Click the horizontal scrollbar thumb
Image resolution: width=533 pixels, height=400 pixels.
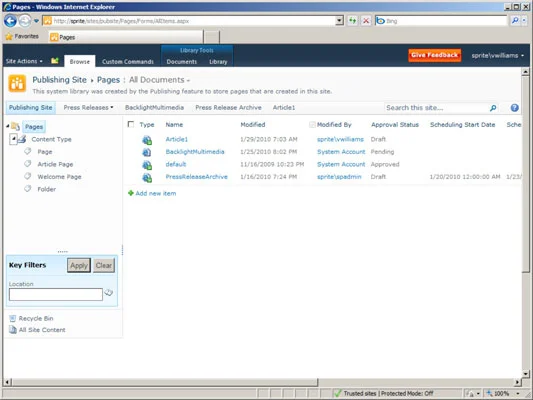pyautogui.click(x=165, y=382)
